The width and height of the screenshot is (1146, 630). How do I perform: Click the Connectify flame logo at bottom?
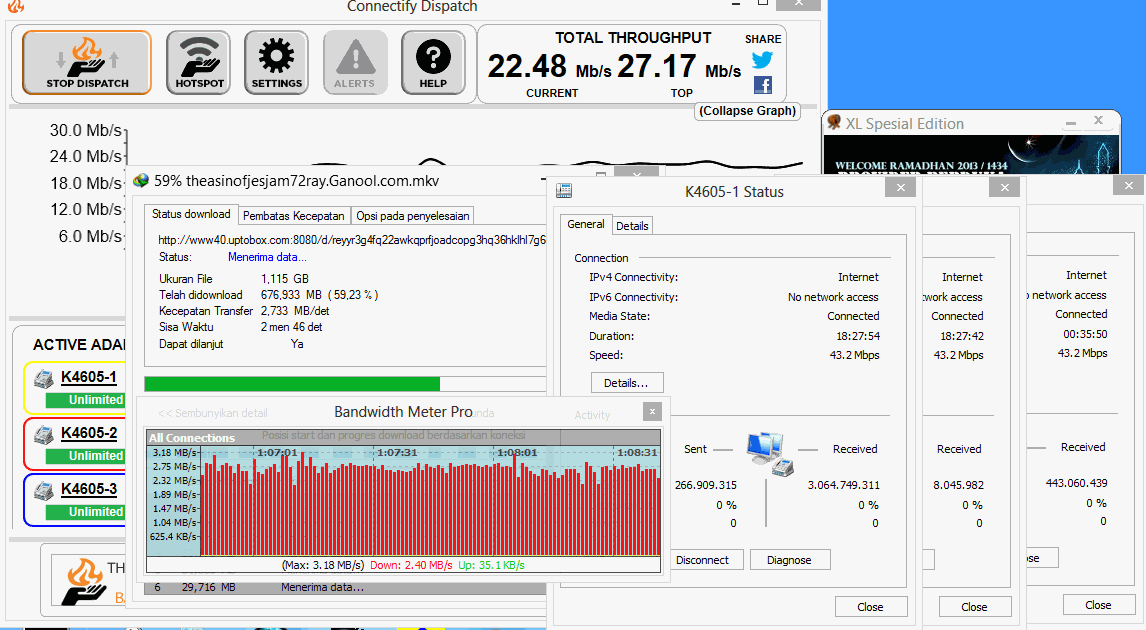click(x=84, y=582)
